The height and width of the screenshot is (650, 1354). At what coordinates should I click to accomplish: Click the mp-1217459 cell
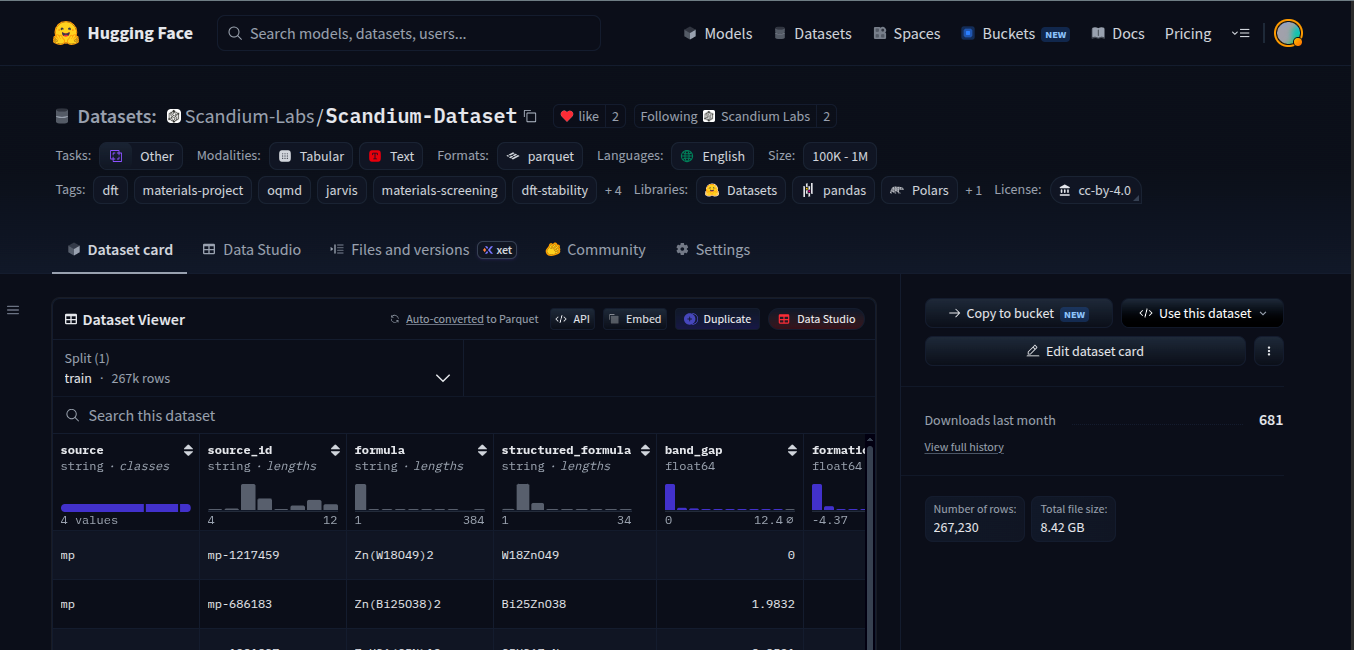(x=272, y=555)
